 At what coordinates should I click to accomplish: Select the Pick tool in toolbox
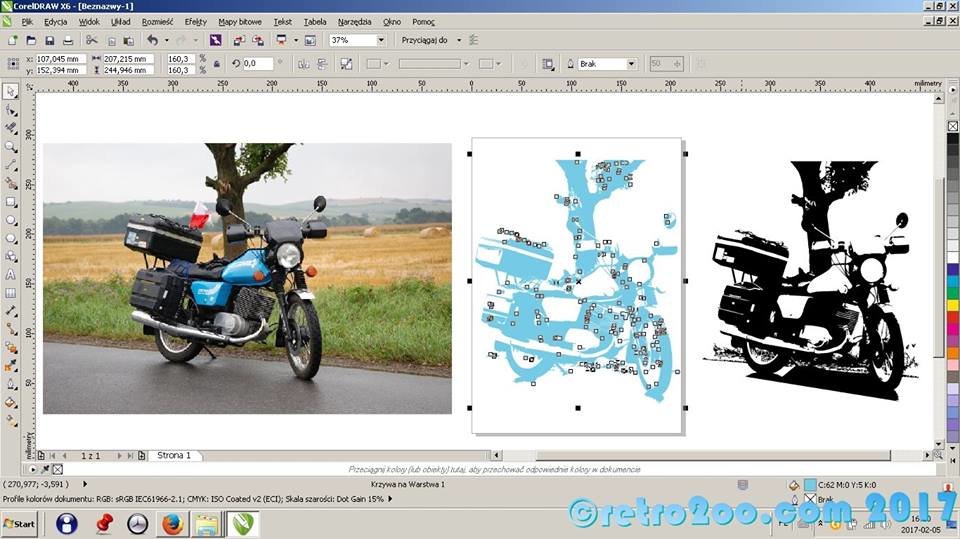pyautogui.click(x=10, y=91)
